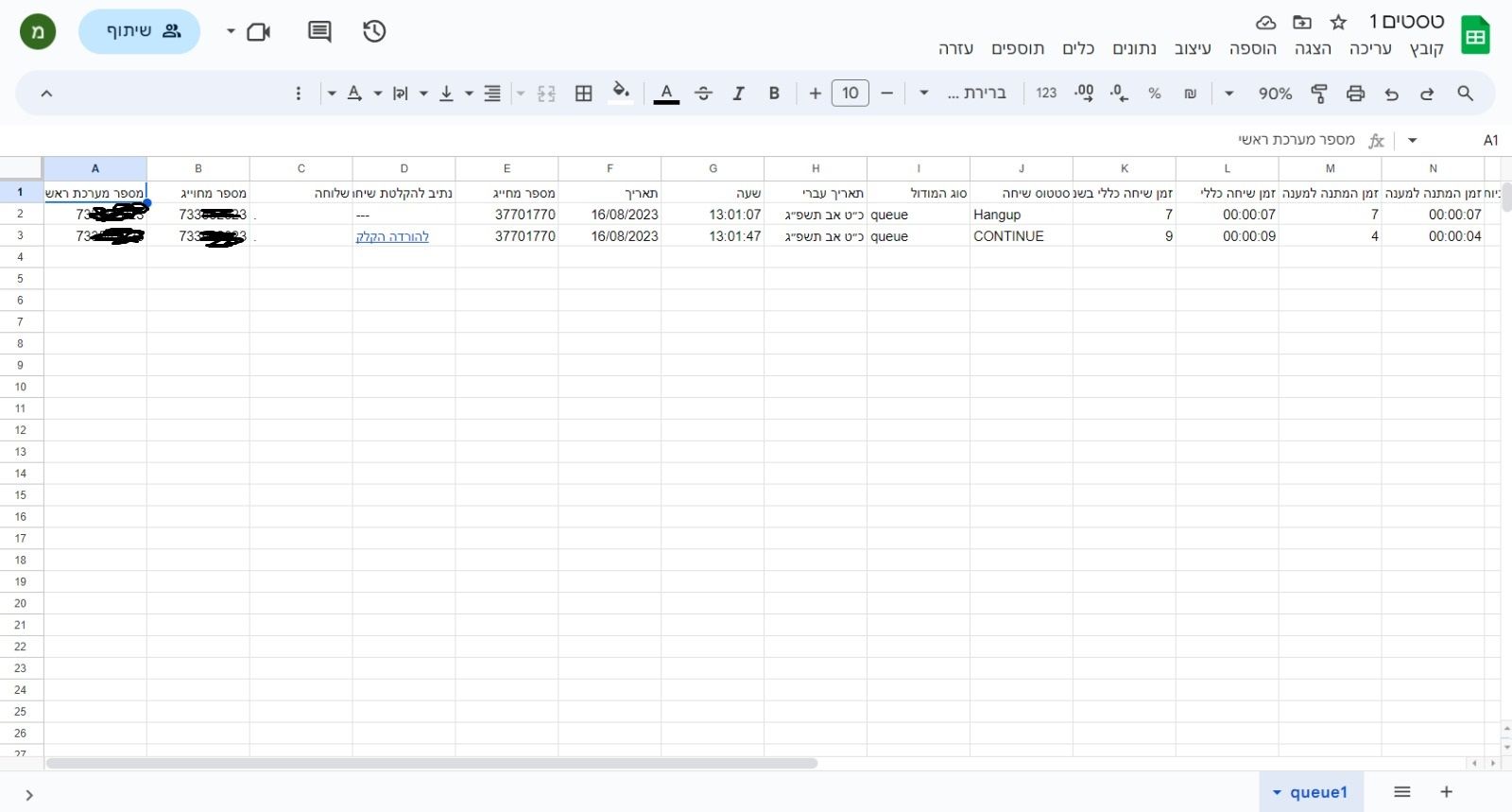Open the version history clock icon
Viewport: 1512px width, 812px height.
pyautogui.click(x=374, y=31)
